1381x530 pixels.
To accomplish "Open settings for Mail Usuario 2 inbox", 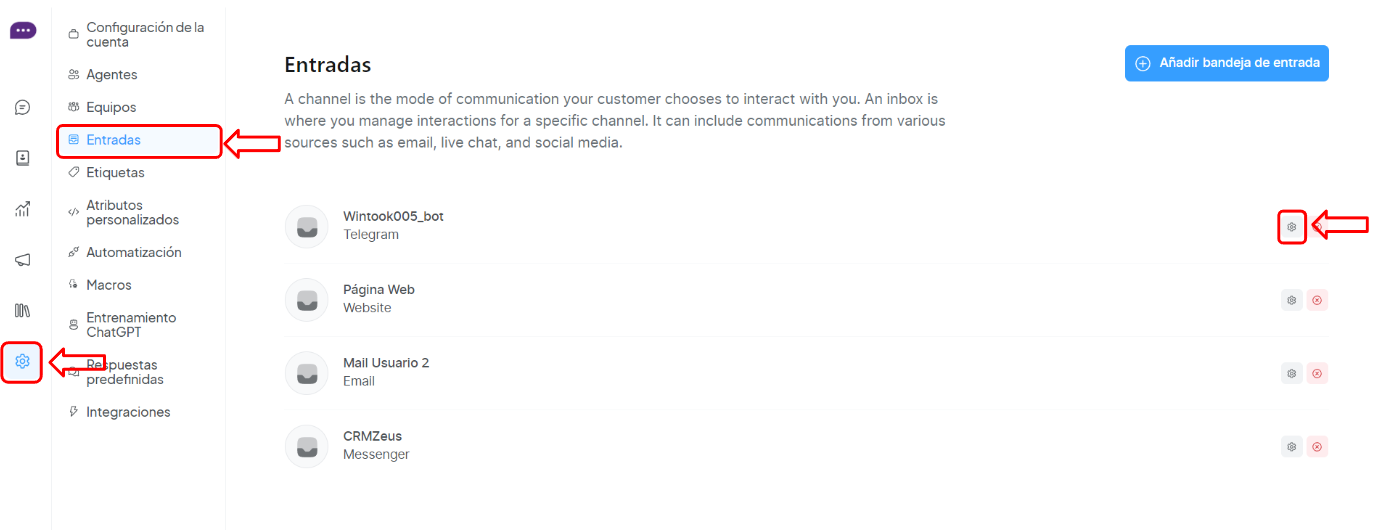I will 1292,373.
